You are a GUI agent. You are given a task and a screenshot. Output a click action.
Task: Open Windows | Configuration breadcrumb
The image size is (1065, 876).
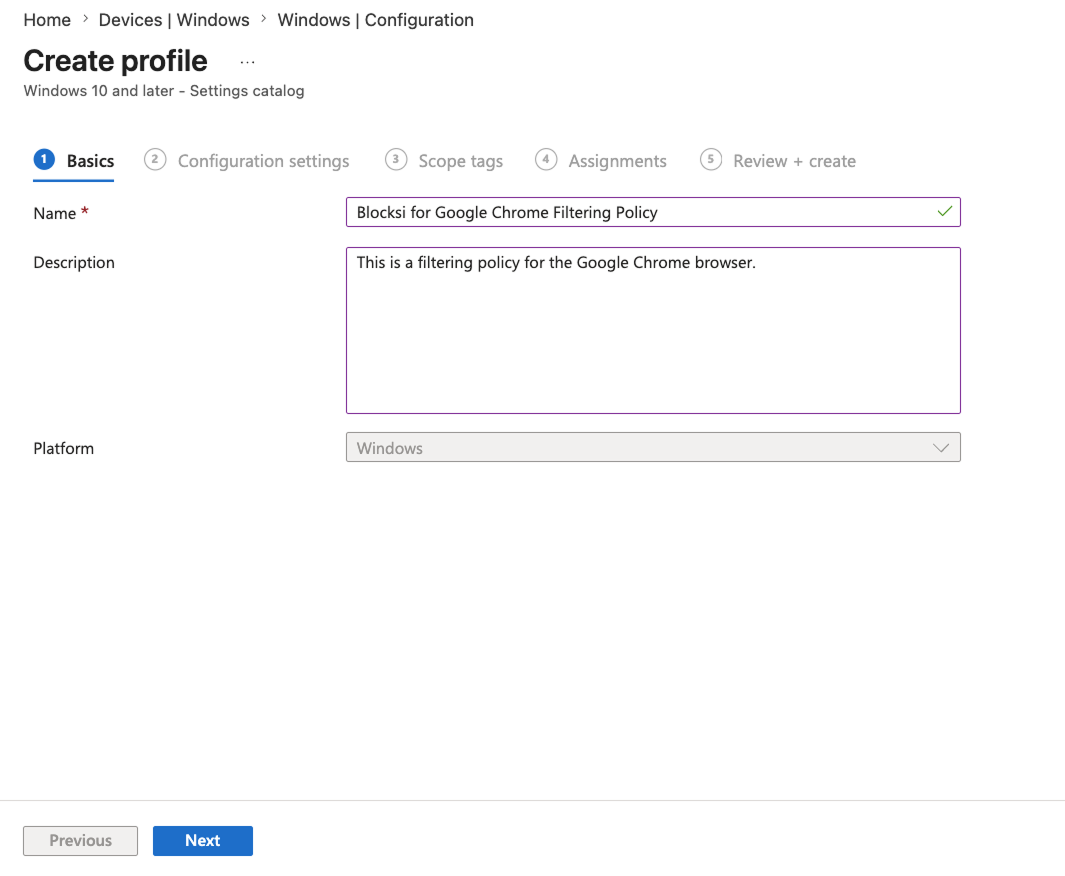click(x=376, y=20)
